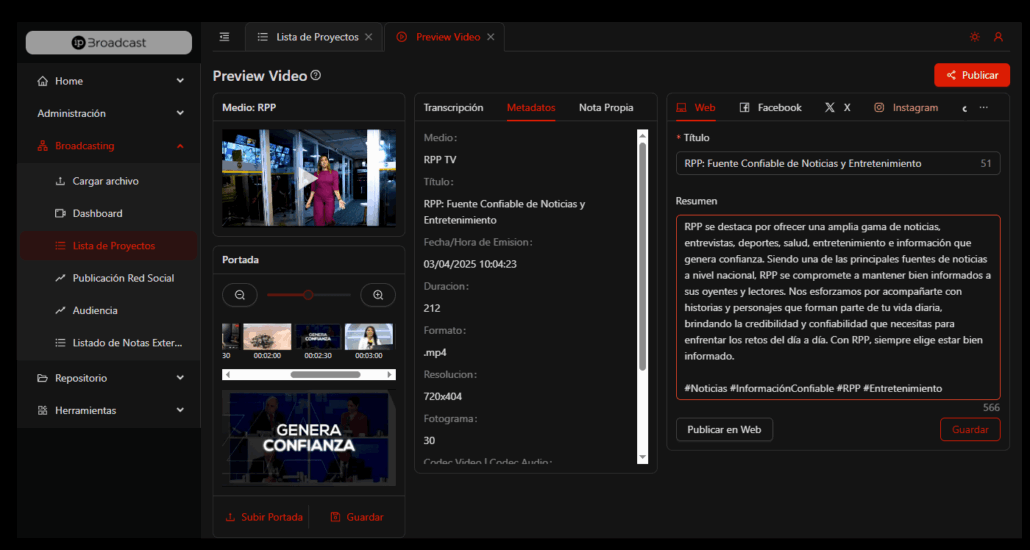Image resolution: width=1030 pixels, height=550 pixels.
Task: Open the user profile icon
Action: point(998,37)
